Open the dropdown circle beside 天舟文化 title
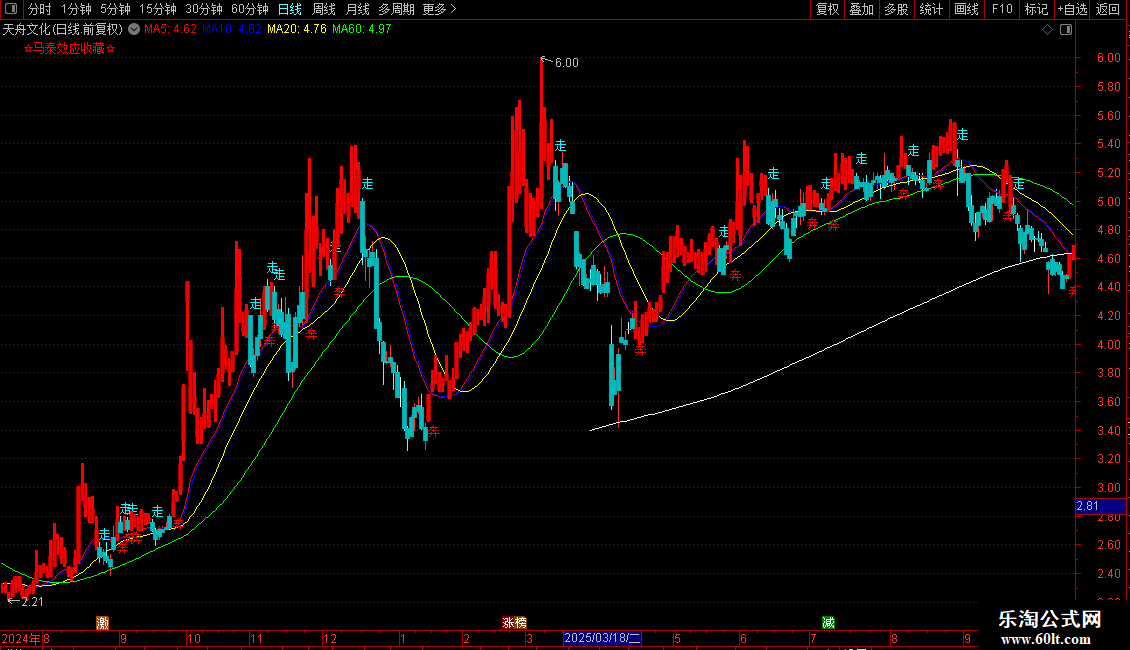Image resolution: width=1130 pixels, height=650 pixels. coord(134,29)
